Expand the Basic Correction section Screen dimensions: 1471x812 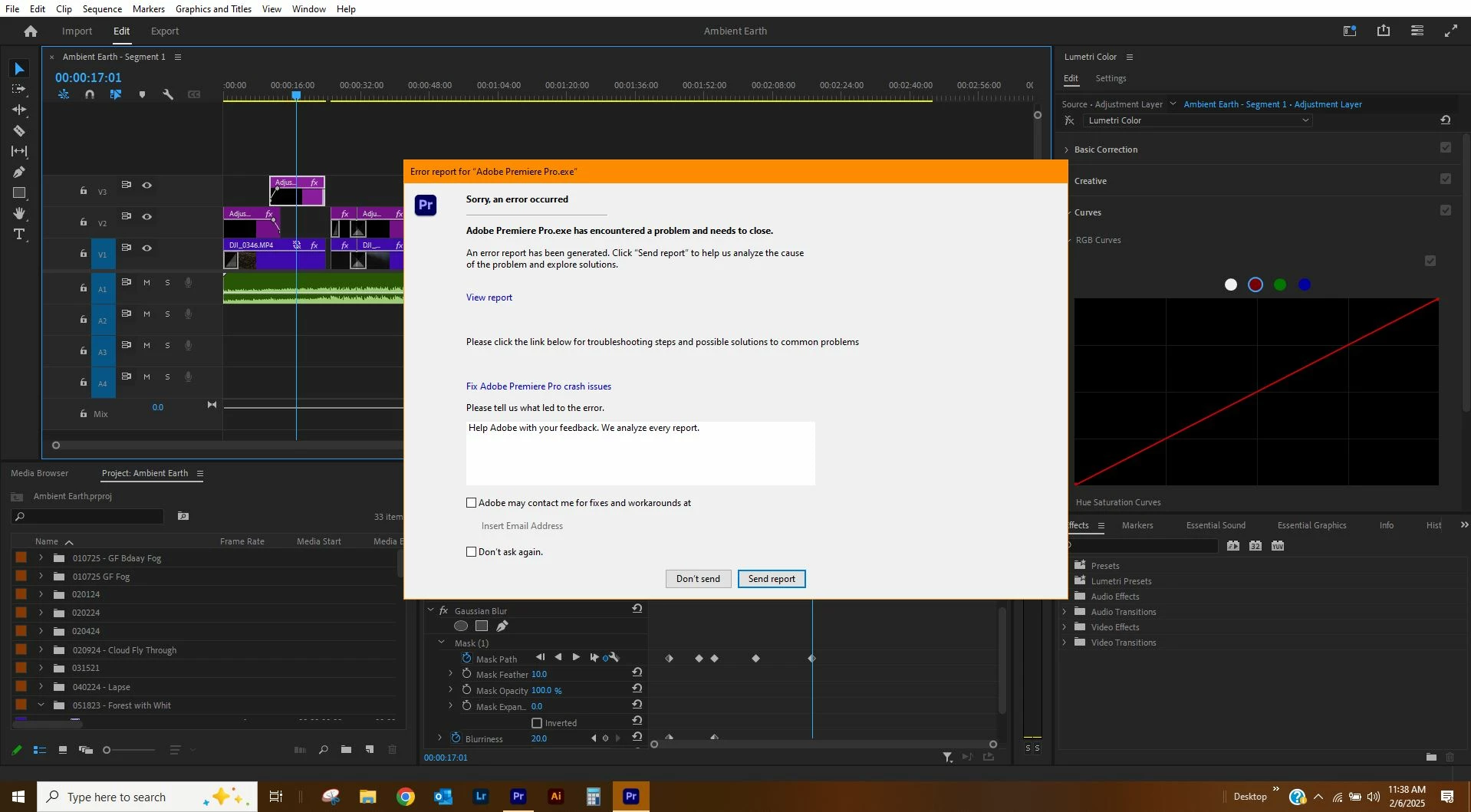click(1066, 150)
